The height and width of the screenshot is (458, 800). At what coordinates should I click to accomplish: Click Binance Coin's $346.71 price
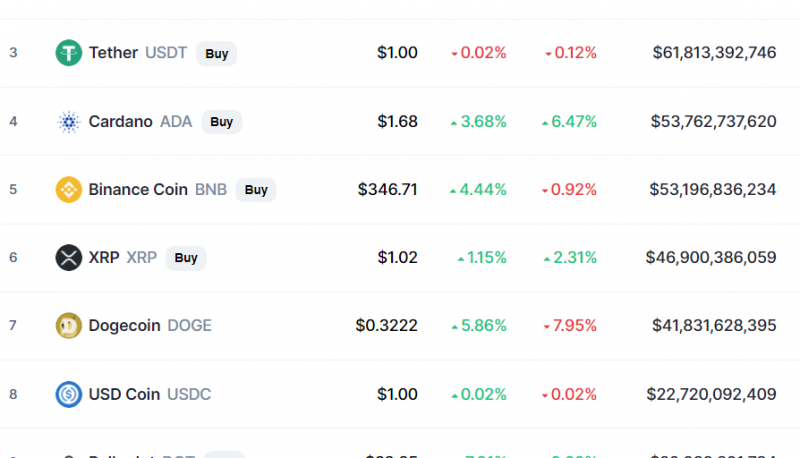388,190
